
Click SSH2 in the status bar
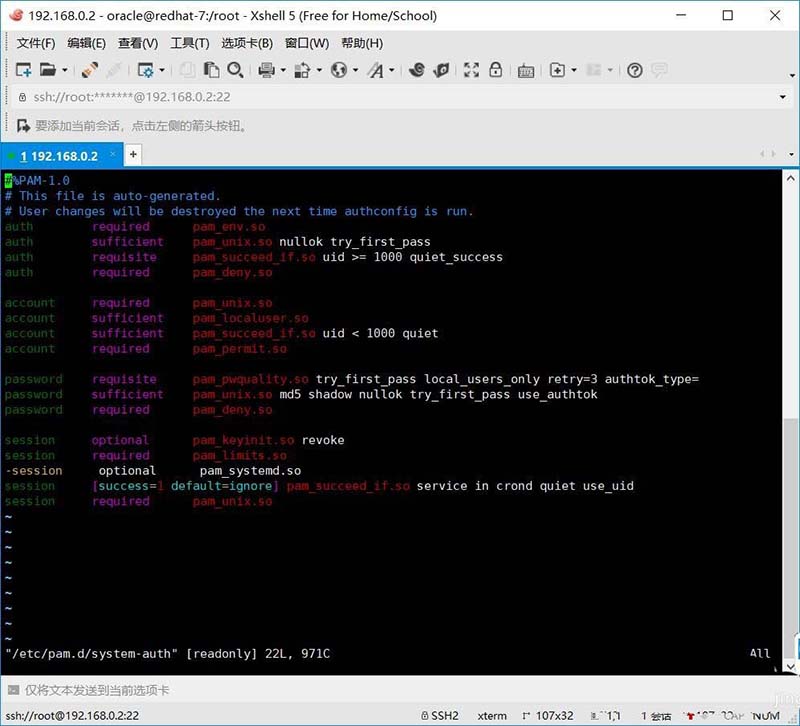coord(445,715)
